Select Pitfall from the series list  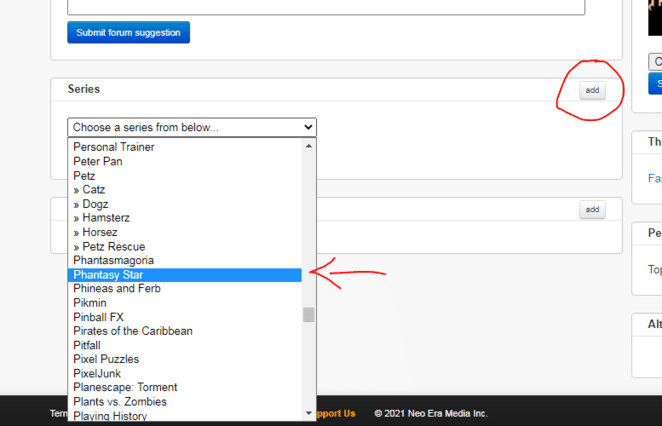[184, 345]
